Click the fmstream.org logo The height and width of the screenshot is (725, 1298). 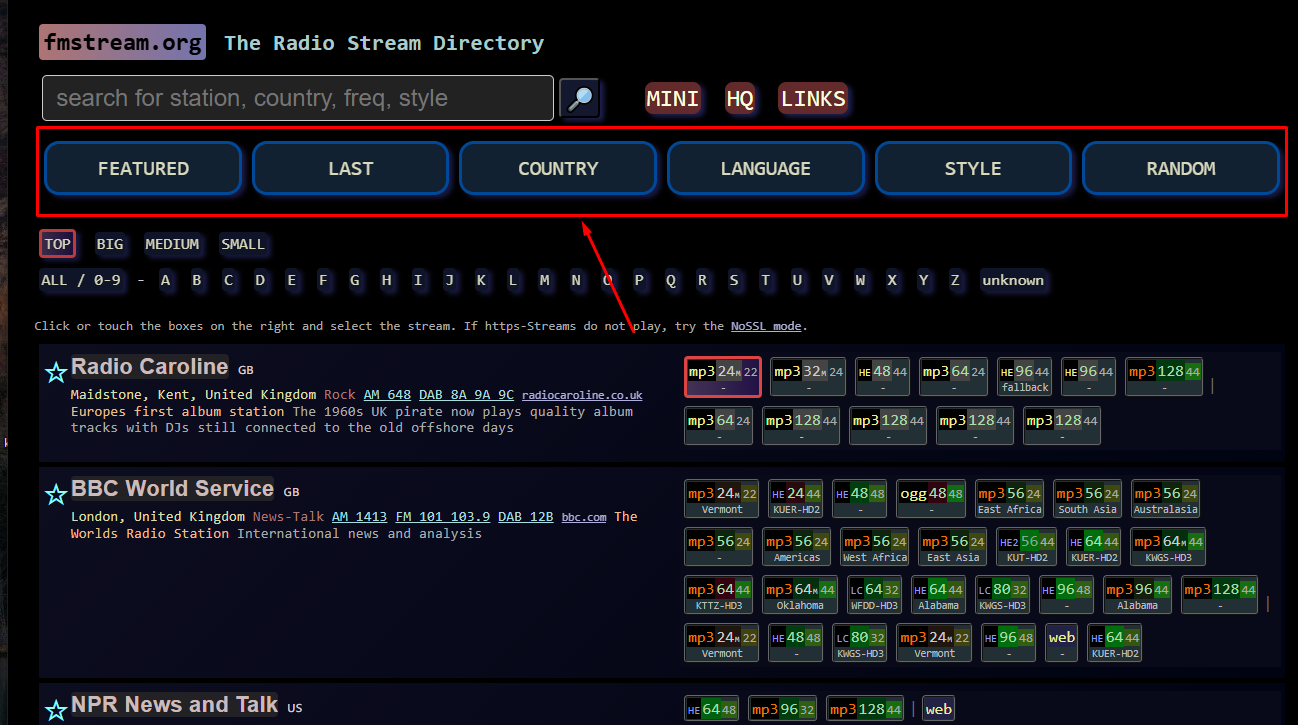[x=122, y=43]
